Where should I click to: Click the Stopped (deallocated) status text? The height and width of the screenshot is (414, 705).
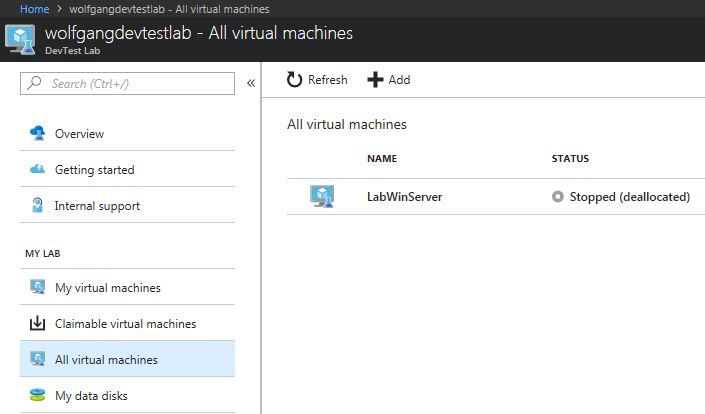(x=629, y=197)
